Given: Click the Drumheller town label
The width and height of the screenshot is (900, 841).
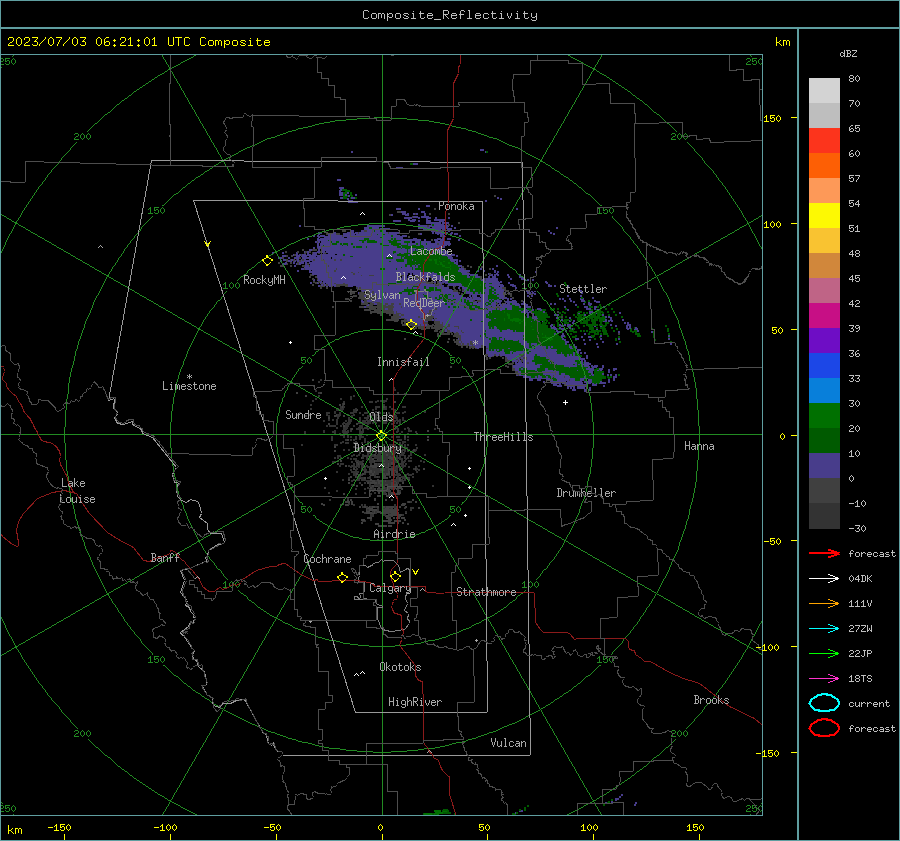Looking at the screenshot, I should [x=586, y=493].
